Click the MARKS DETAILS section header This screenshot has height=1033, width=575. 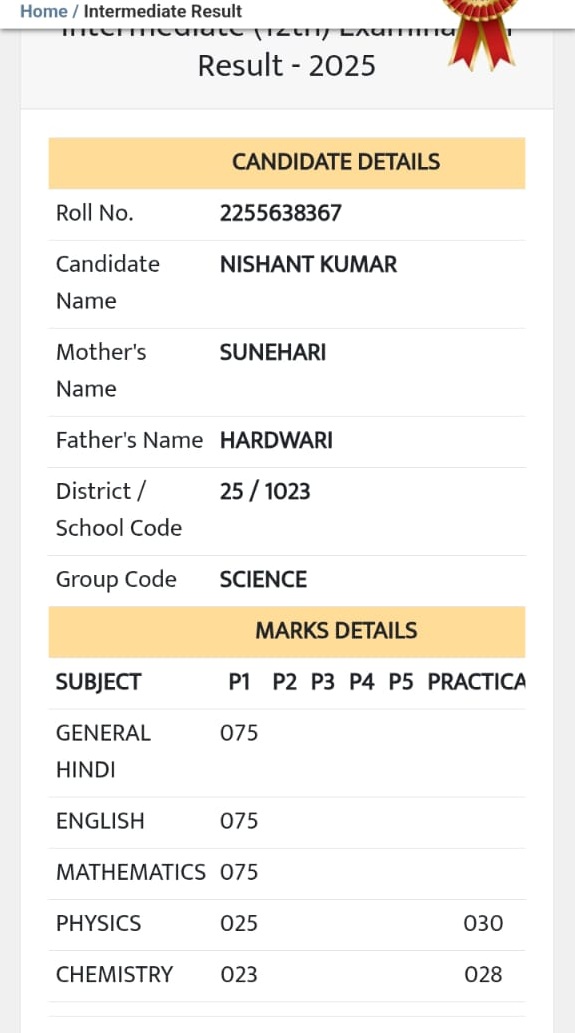coord(287,631)
